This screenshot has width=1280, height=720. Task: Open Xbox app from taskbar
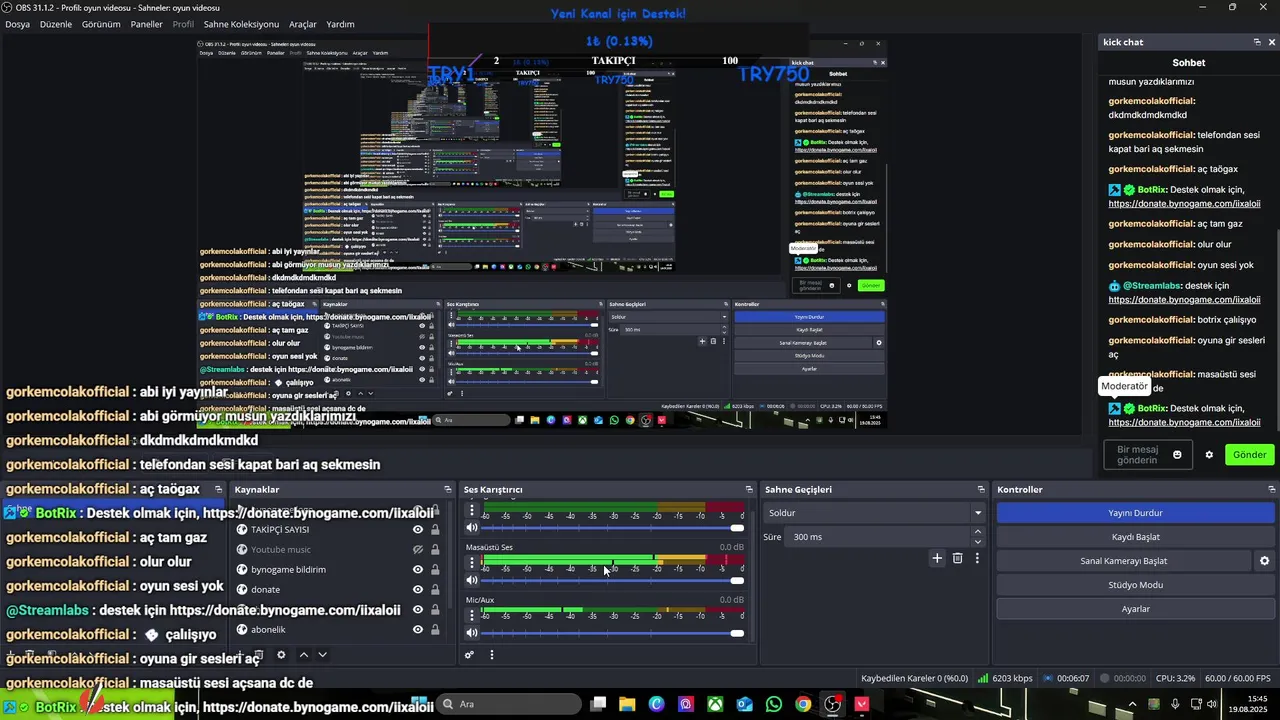coord(715,704)
